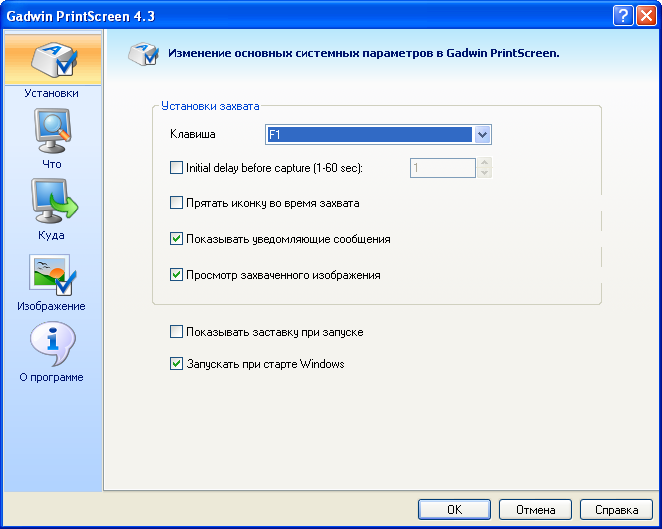Open the Что section magnifier icon
Screen dimensions: 662x529
tap(52, 131)
